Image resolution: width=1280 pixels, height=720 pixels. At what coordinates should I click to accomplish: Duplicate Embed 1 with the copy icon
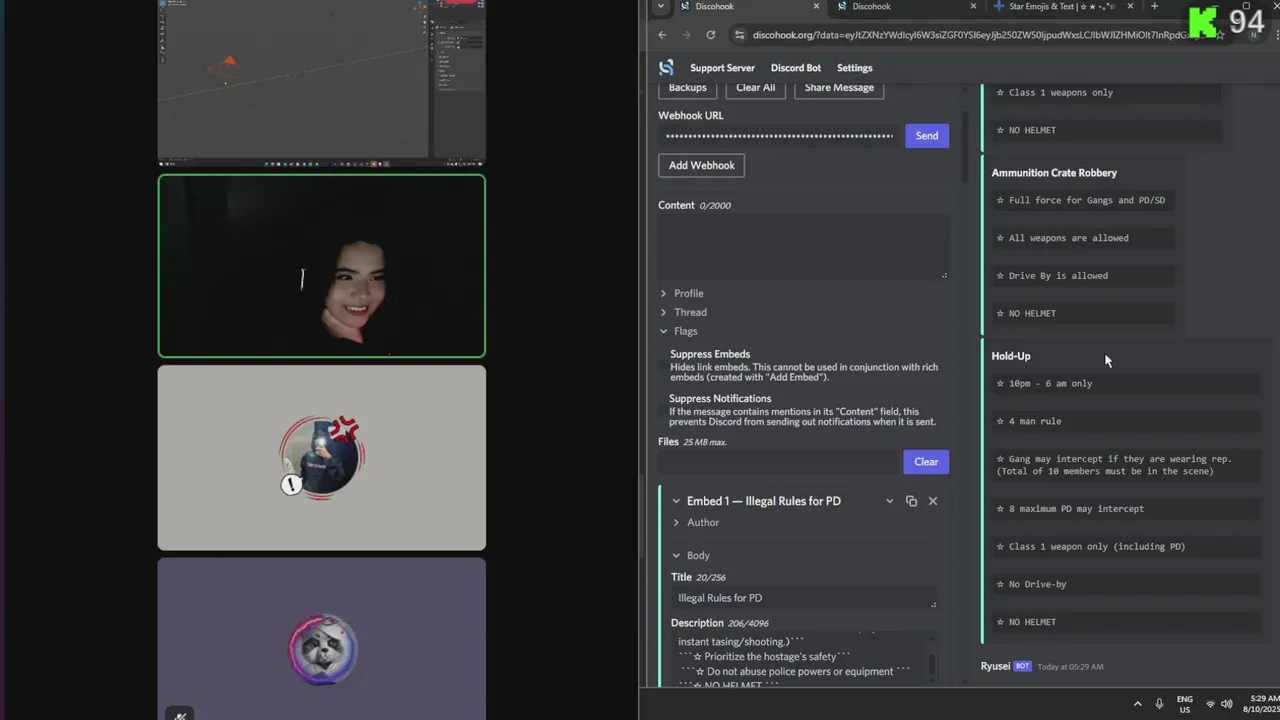[911, 501]
